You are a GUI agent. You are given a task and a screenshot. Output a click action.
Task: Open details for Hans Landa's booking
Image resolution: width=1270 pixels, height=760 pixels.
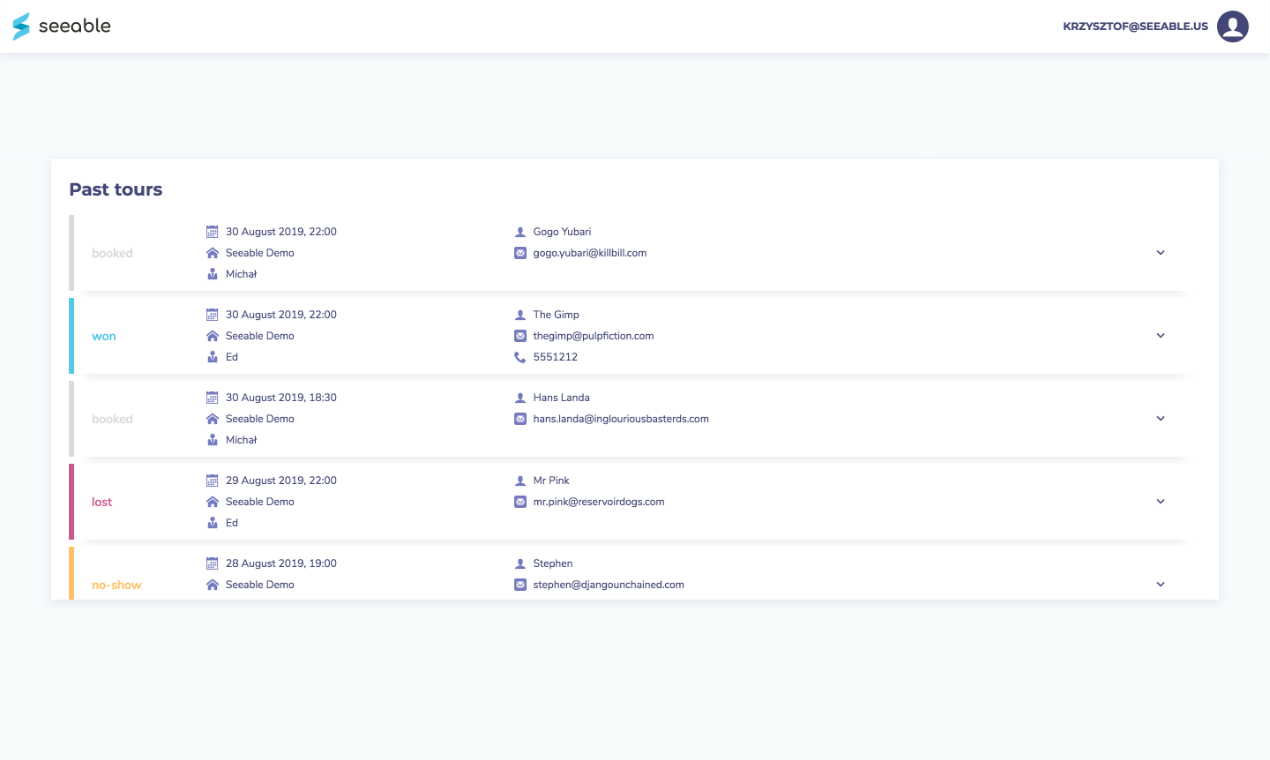pos(1160,418)
